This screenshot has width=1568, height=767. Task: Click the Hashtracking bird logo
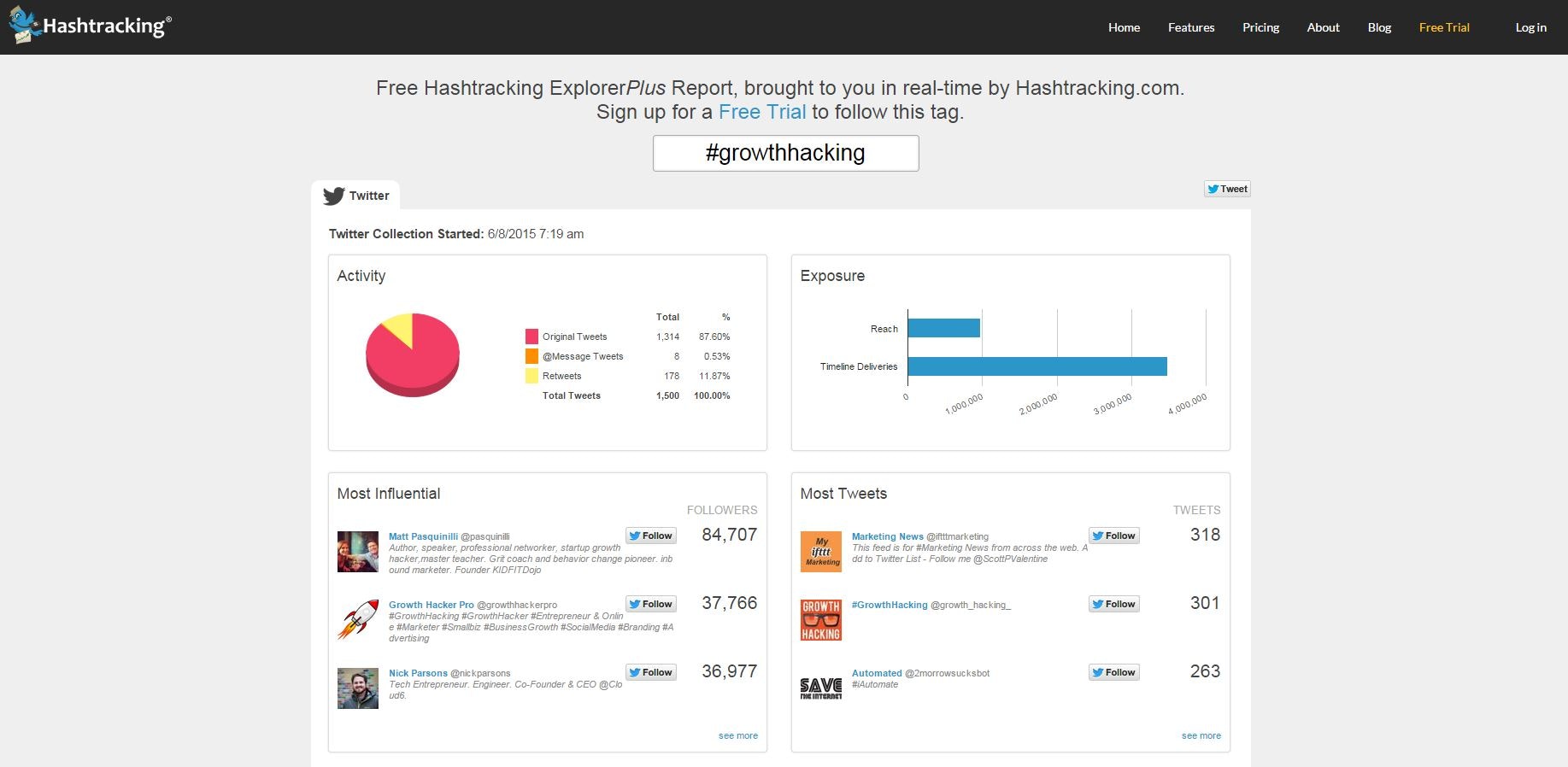point(25,25)
